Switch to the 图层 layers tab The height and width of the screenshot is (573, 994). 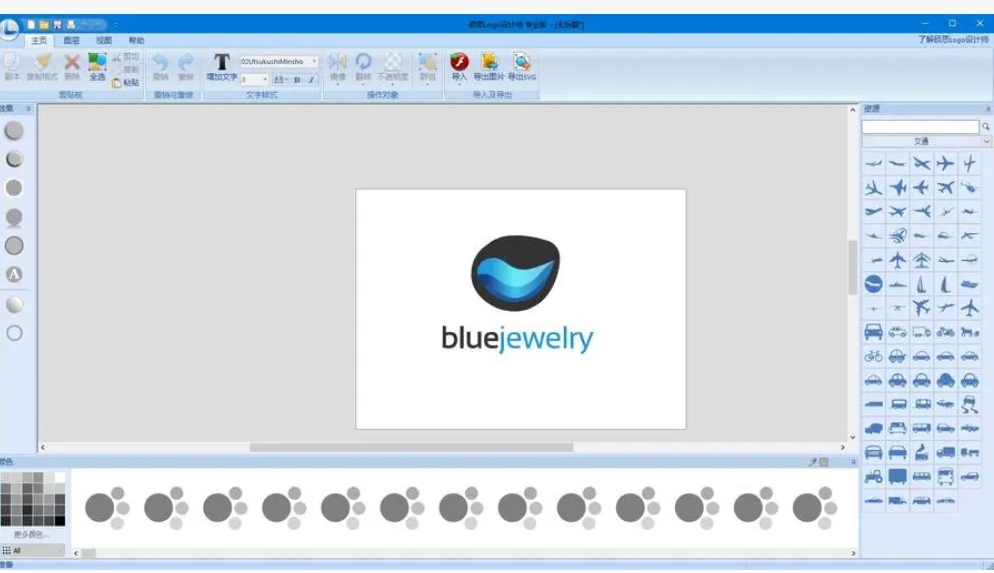72,41
